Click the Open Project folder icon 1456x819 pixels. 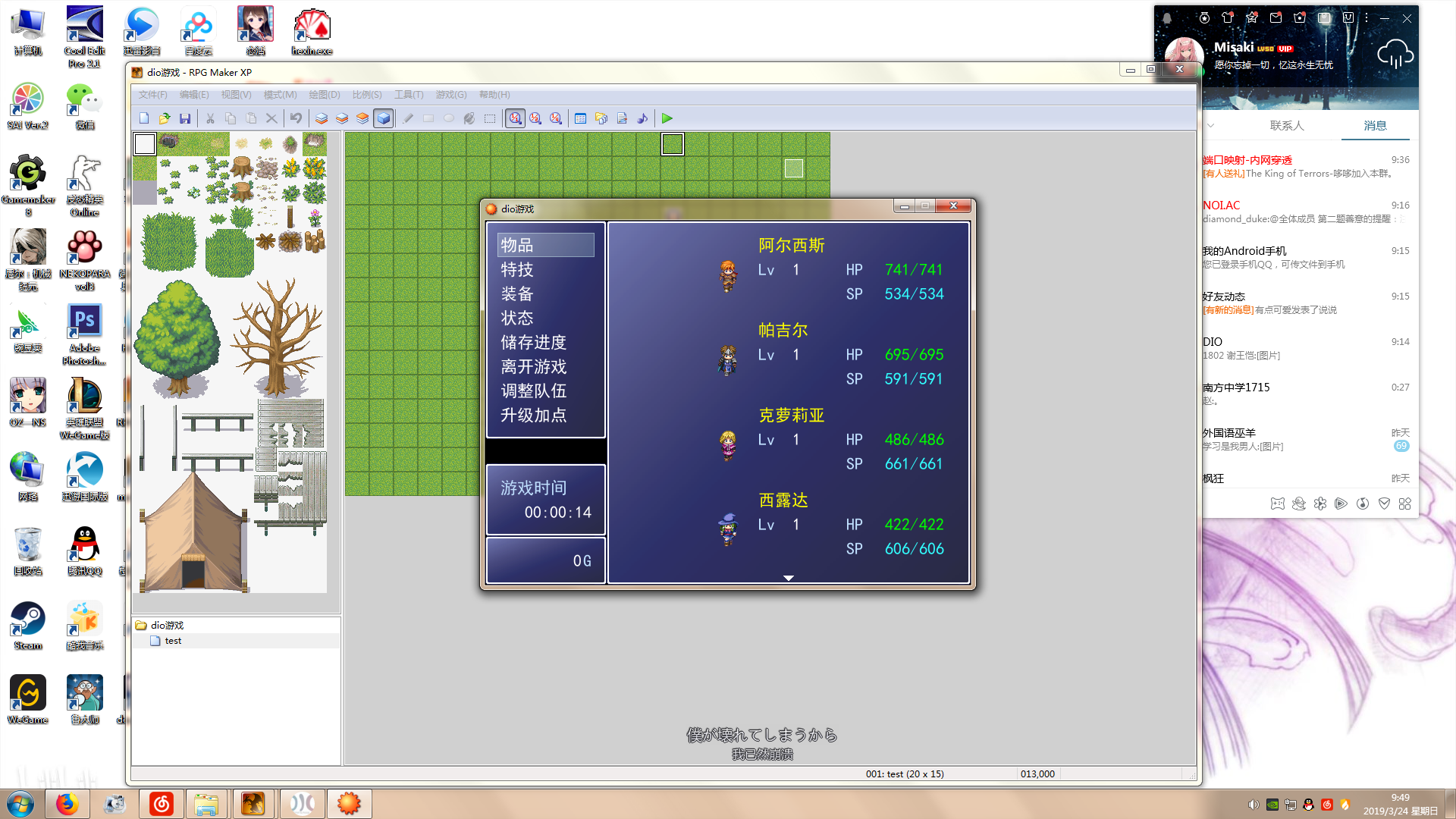click(x=165, y=118)
